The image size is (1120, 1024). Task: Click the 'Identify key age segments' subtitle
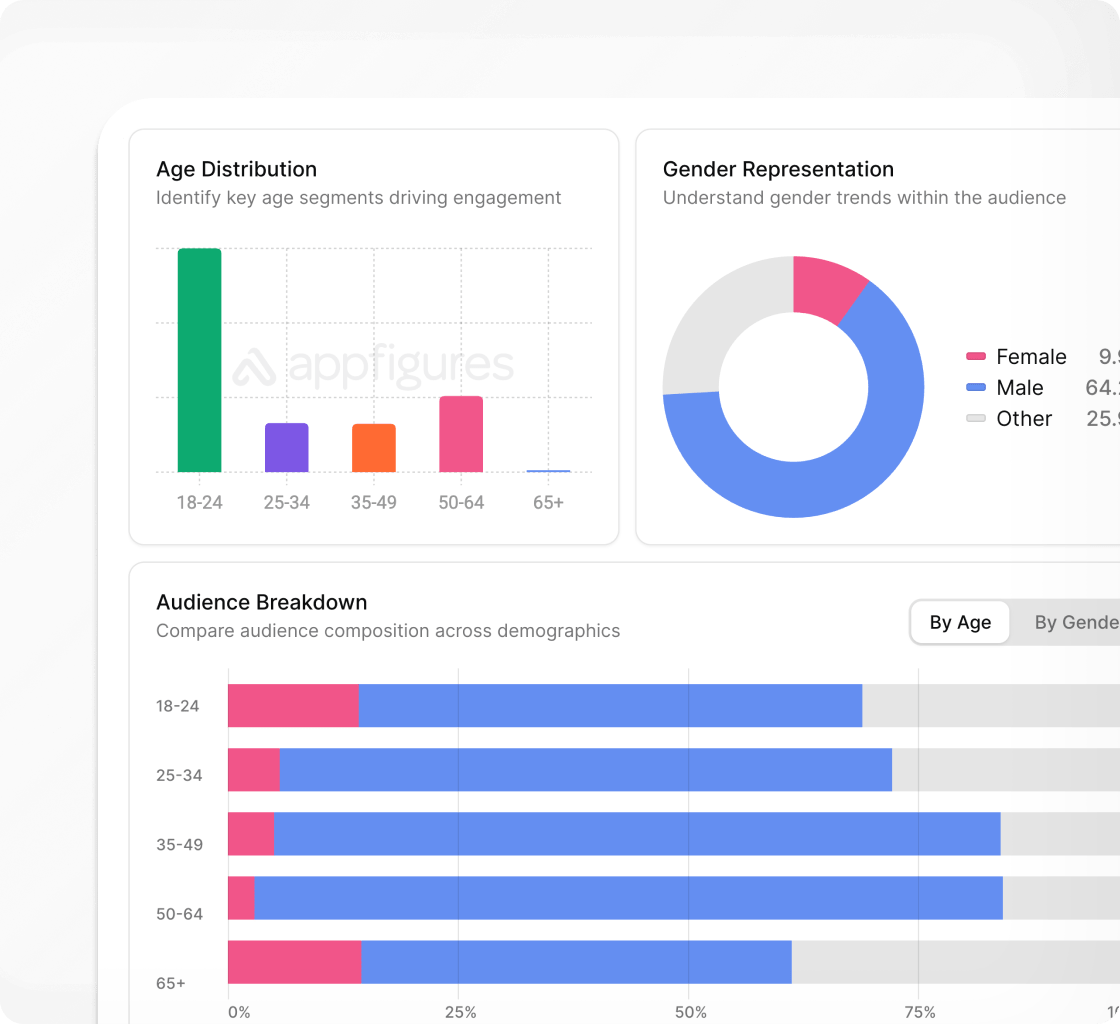point(359,198)
